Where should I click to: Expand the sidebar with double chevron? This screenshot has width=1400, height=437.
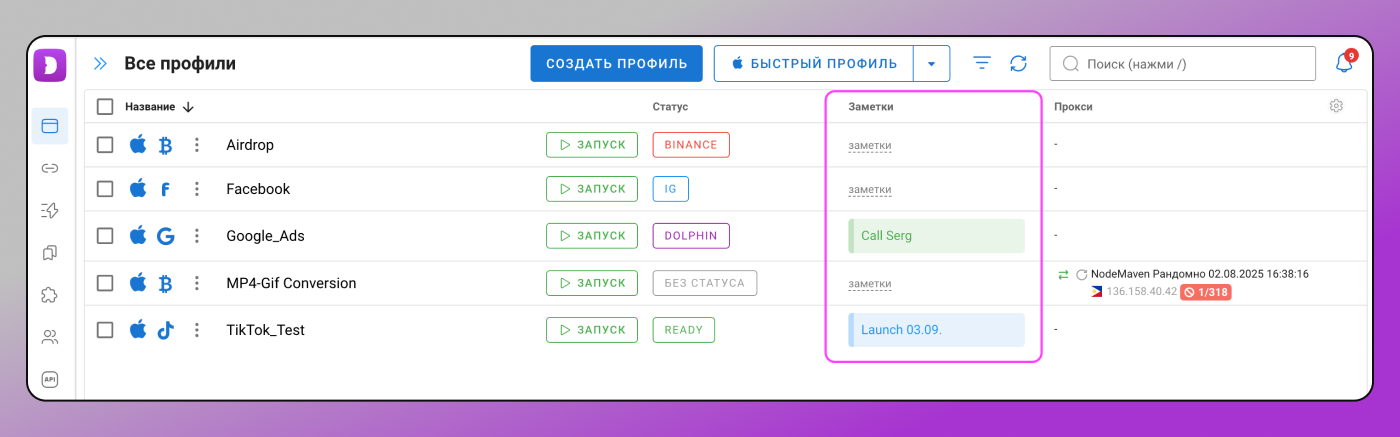(x=100, y=64)
